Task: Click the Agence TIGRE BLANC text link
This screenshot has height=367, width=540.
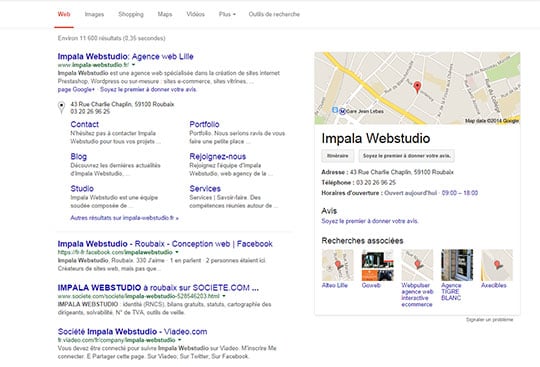Action: pos(451,292)
